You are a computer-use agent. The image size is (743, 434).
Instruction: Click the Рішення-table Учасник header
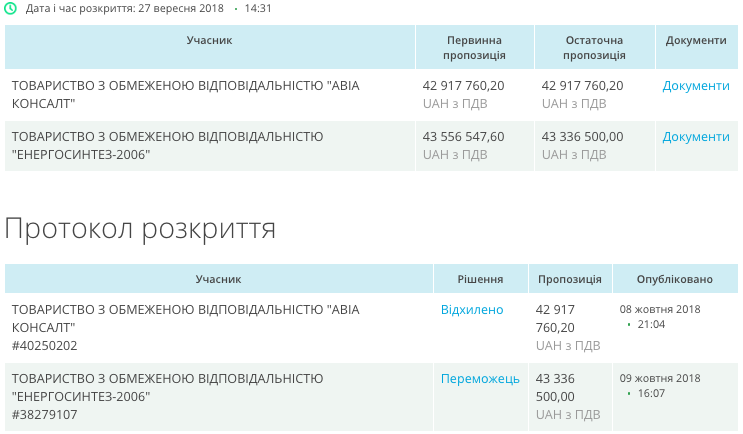tap(218, 279)
